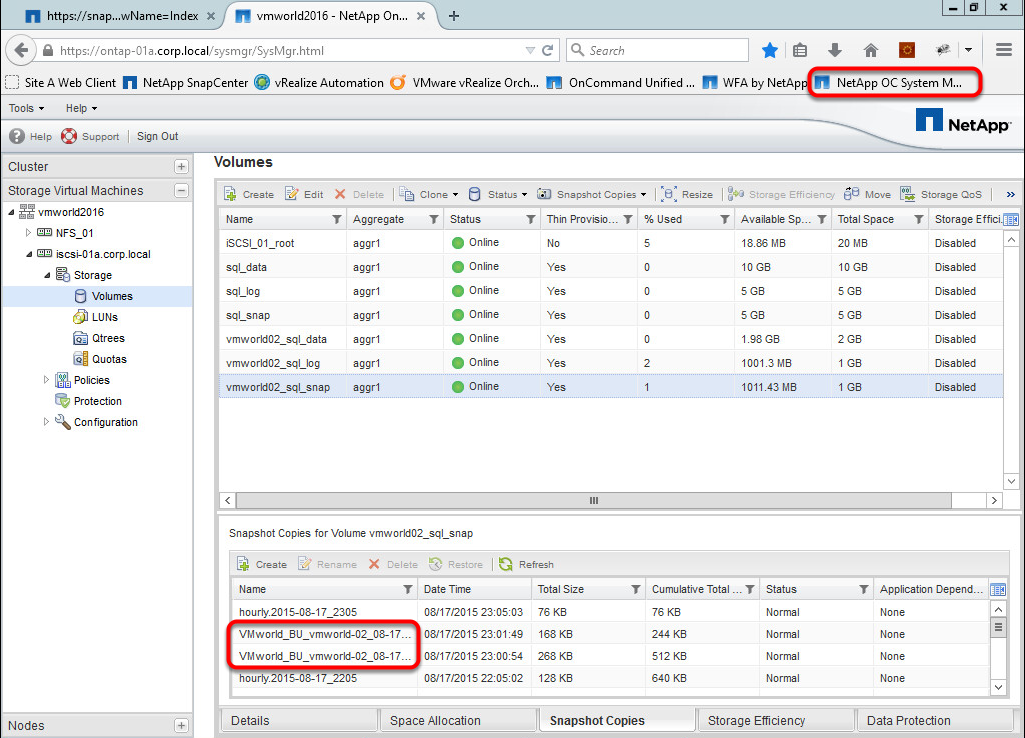This screenshot has height=738, width=1025.
Task: Click the horizontal scrollbar of the Volumes table
Action: point(594,501)
